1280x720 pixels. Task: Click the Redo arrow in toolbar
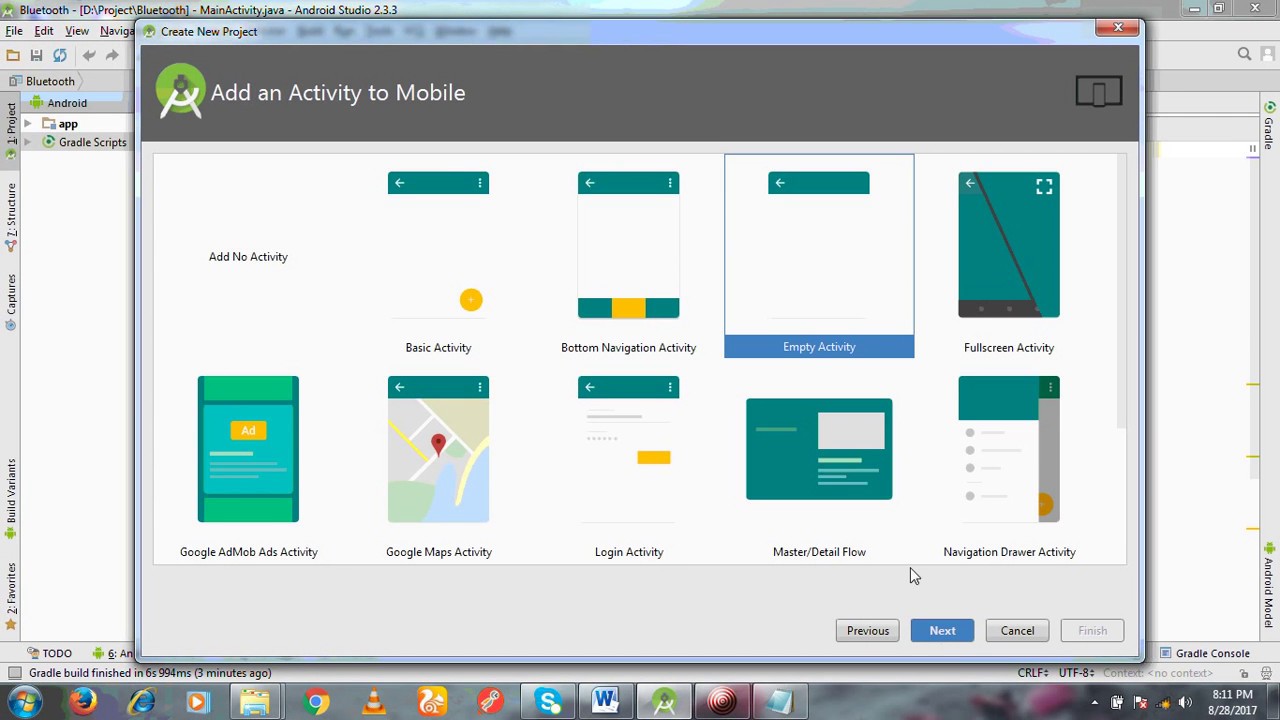point(112,56)
